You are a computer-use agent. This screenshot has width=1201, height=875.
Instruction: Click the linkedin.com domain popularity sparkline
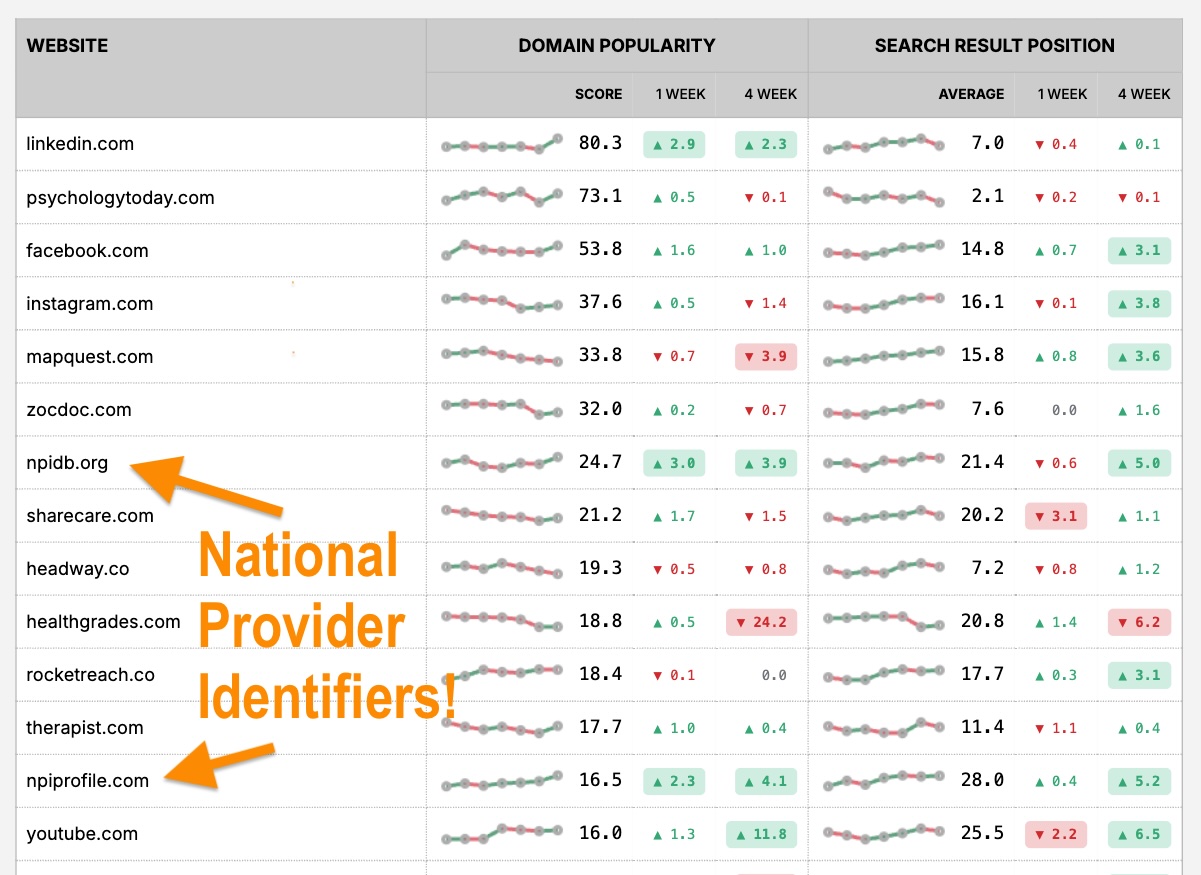[501, 145]
